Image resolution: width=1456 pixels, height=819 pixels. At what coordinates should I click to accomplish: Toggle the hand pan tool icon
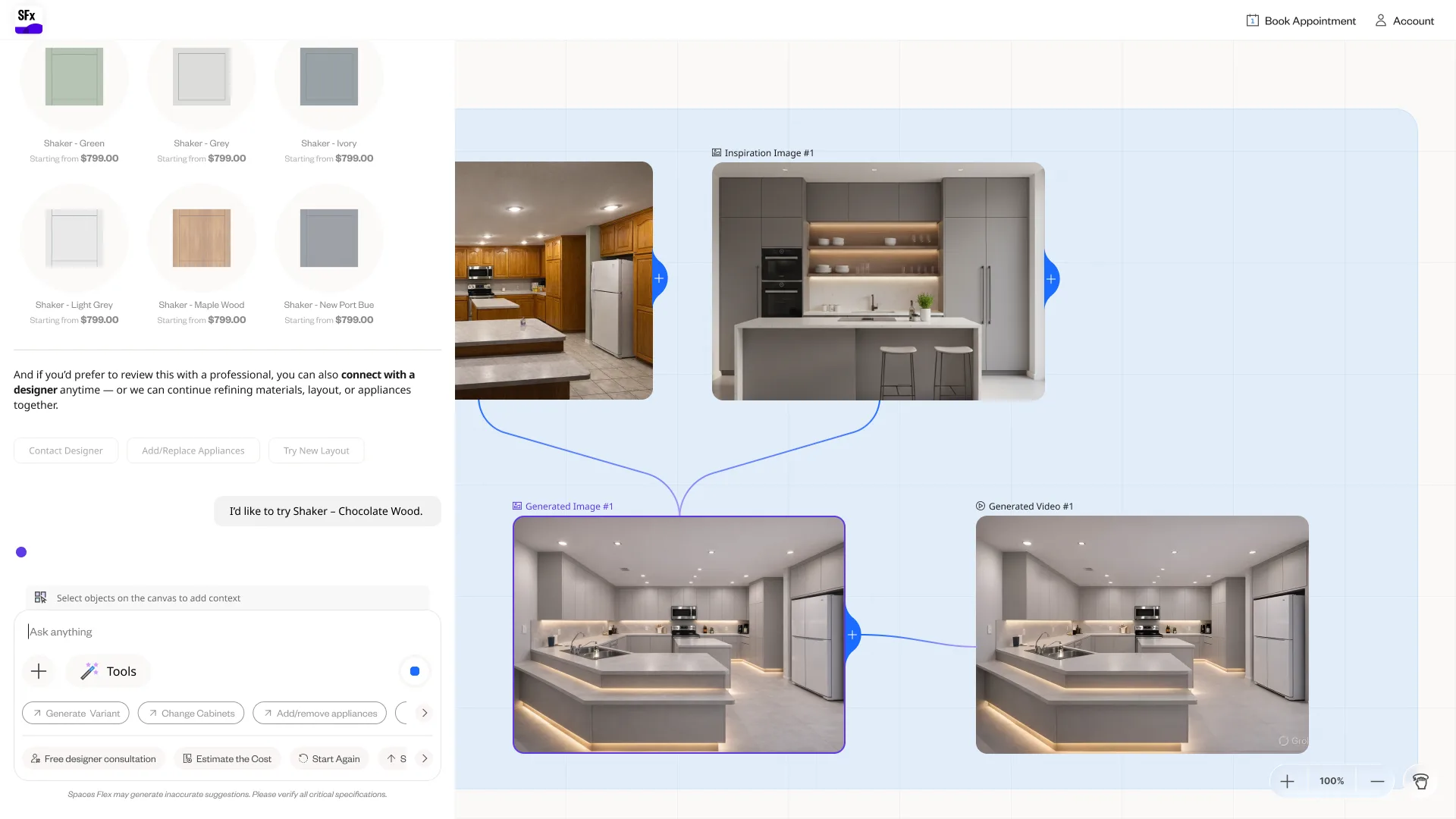coord(1421,781)
